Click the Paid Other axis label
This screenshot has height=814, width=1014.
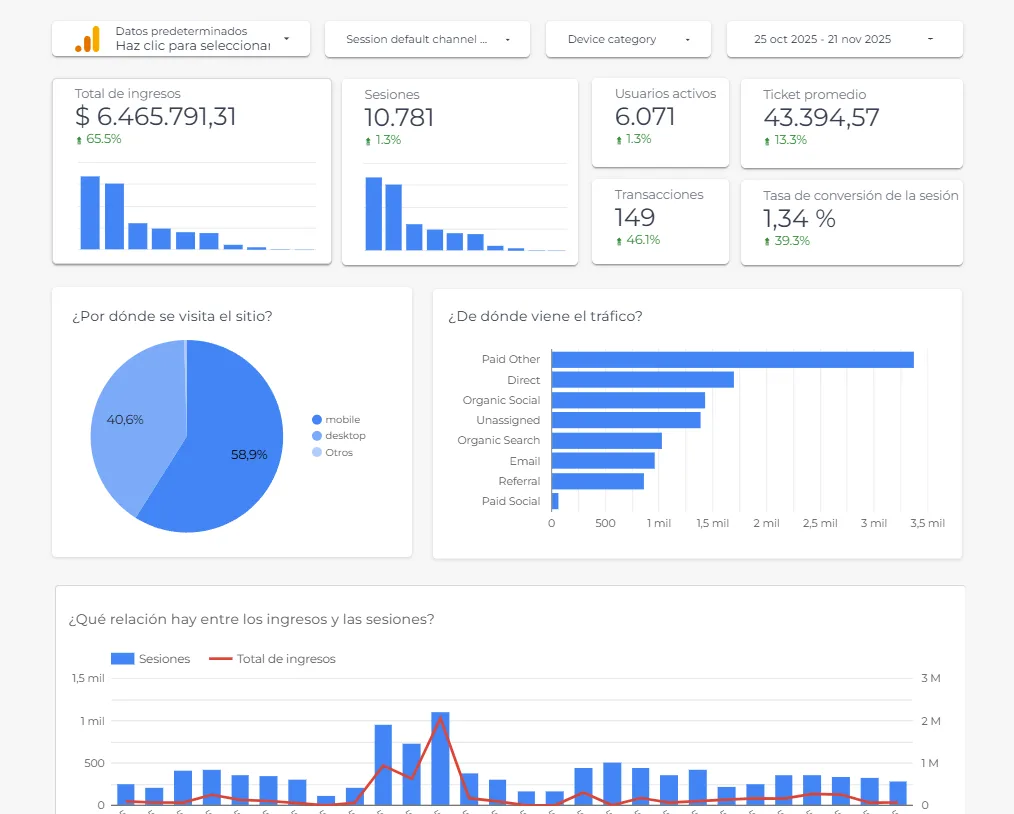(x=511, y=359)
